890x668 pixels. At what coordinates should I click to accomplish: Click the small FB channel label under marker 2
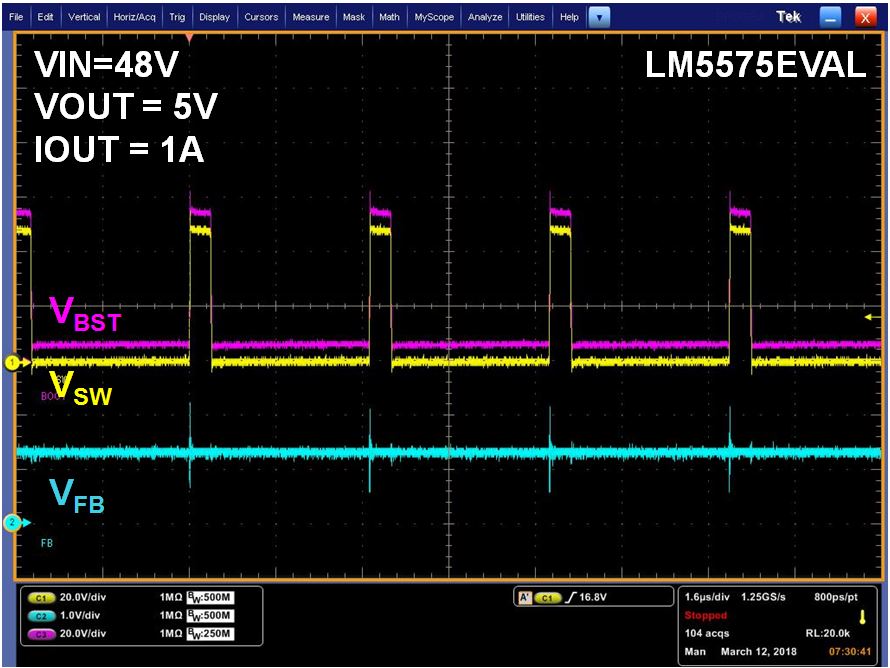pos(47,543)
